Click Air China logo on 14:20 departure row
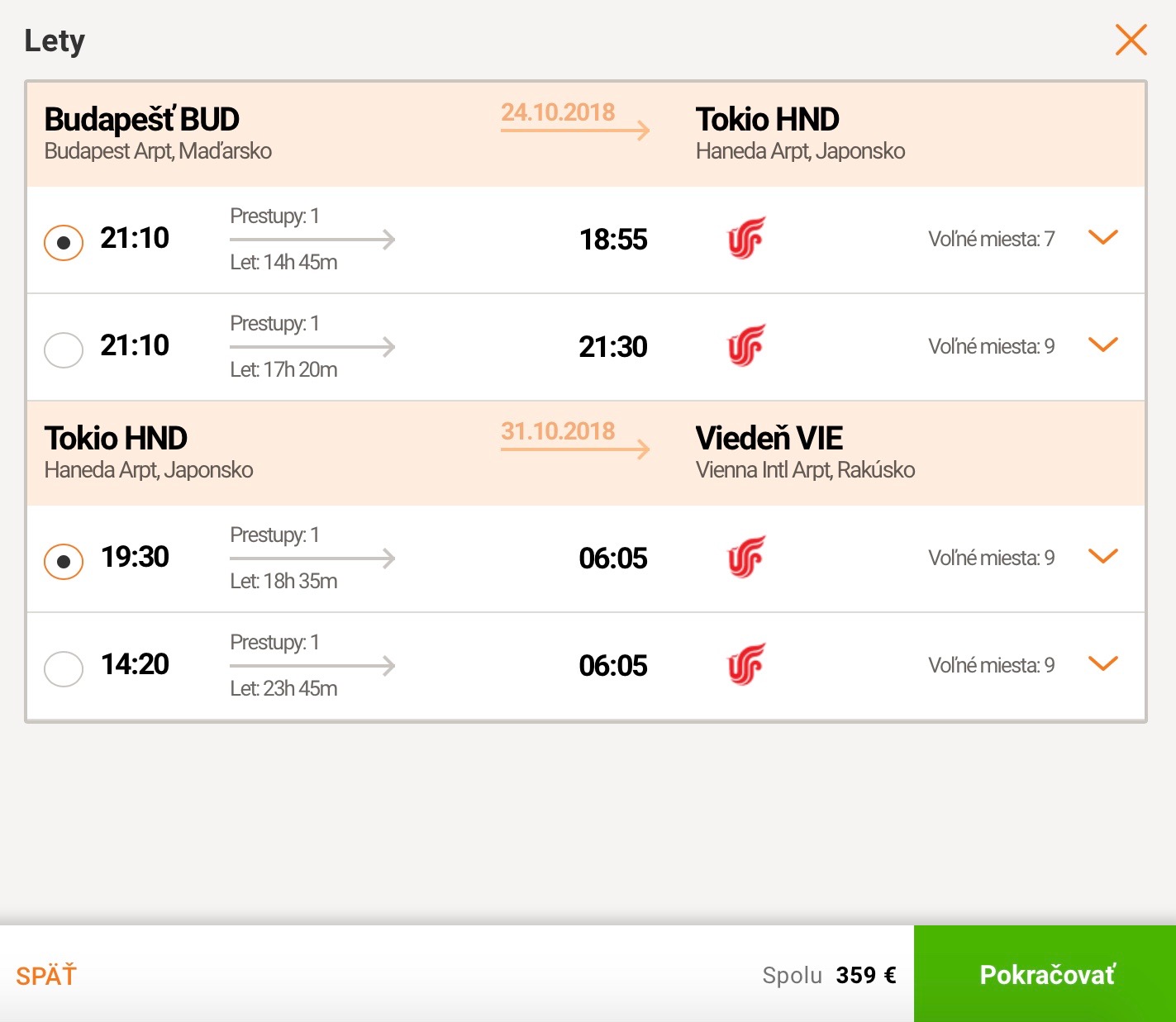Screen dimensions: 1176x1022 click(x=746, y=664)
